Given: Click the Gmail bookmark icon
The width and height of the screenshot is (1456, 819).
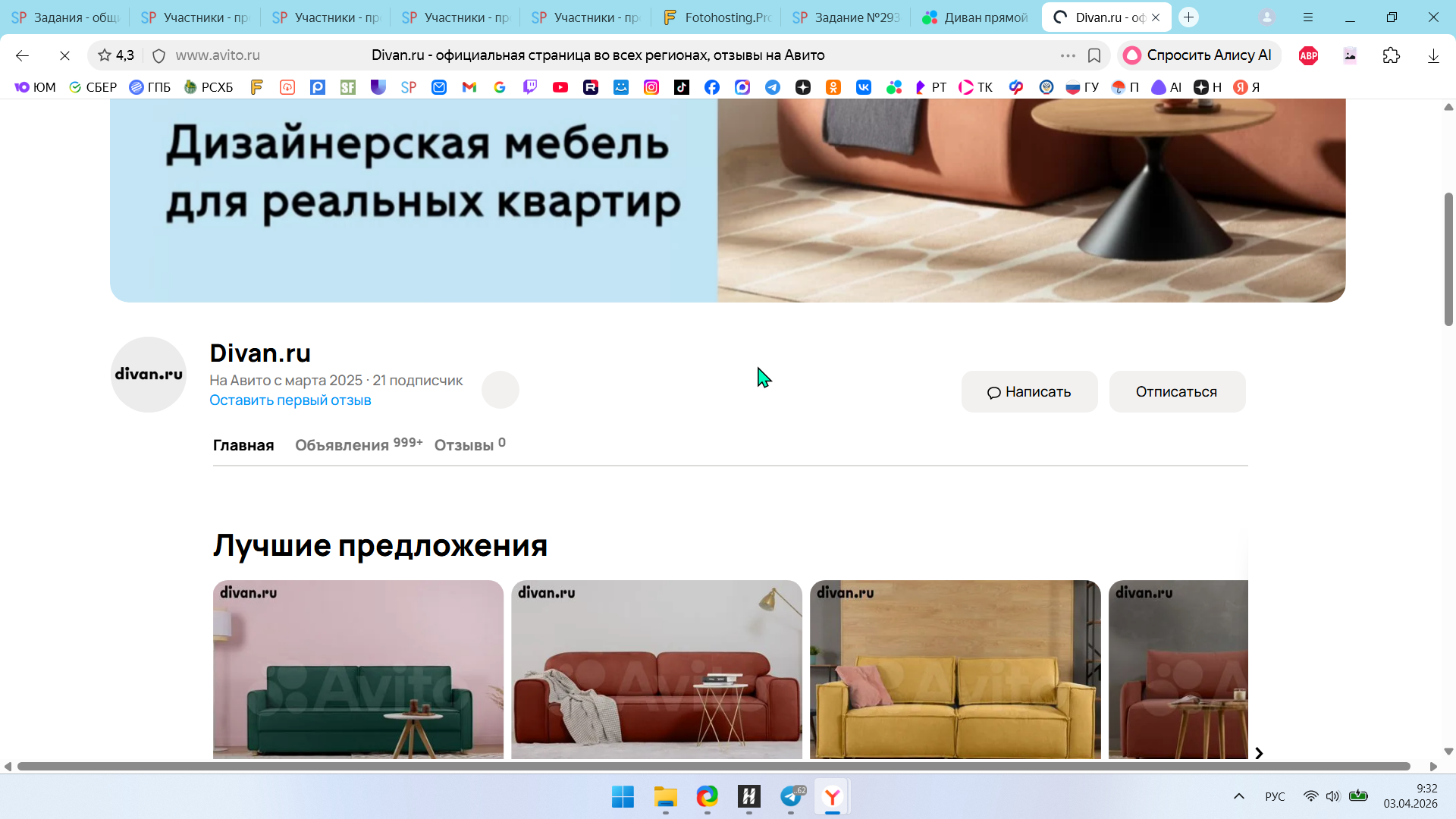Looking at the screenshot, I should pyautogui.click(x=469, y=87).
